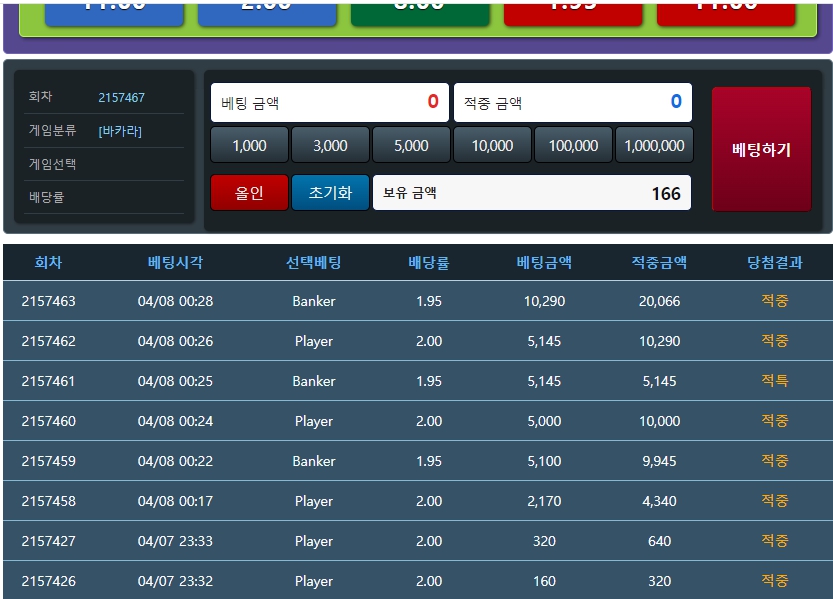The height and width of the screenshot is (599, 833).
Task: Click the round number 2157467 link
Action: coord(121,98)
